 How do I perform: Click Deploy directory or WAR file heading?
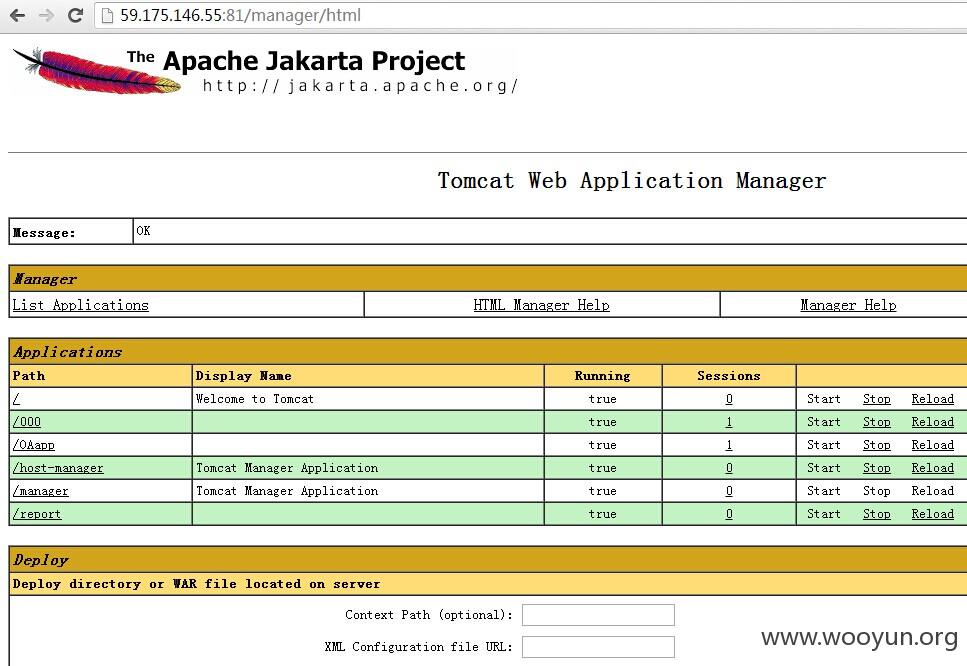(196, 584)
